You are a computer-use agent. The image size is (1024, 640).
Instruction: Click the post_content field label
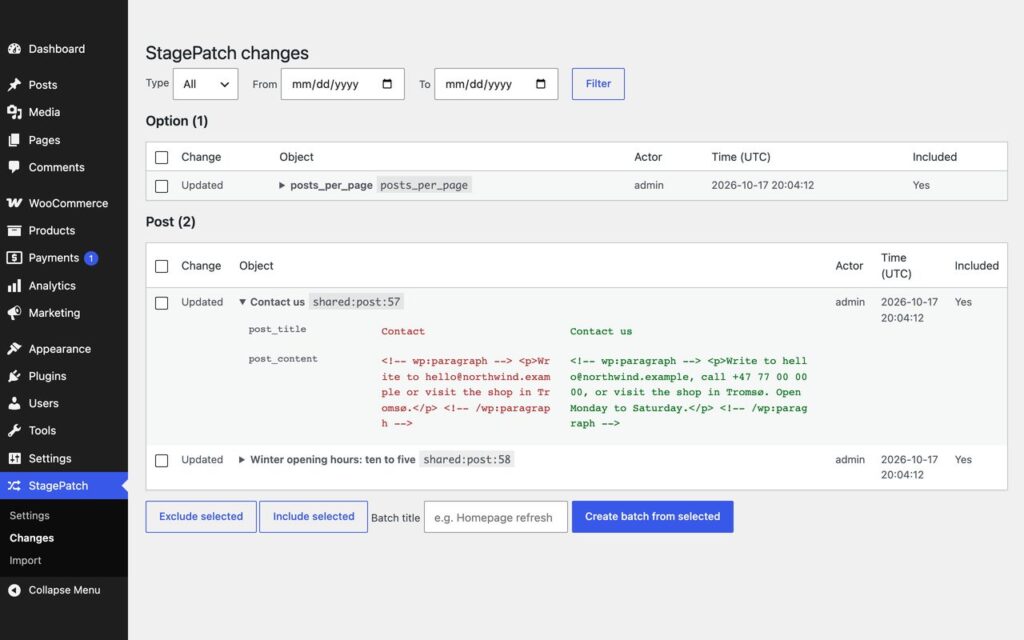click(x=283, y=359)
